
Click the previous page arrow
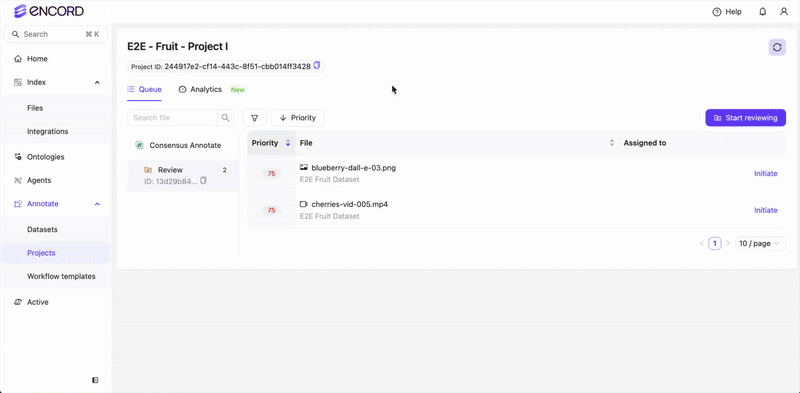click(x=702, y=243)
